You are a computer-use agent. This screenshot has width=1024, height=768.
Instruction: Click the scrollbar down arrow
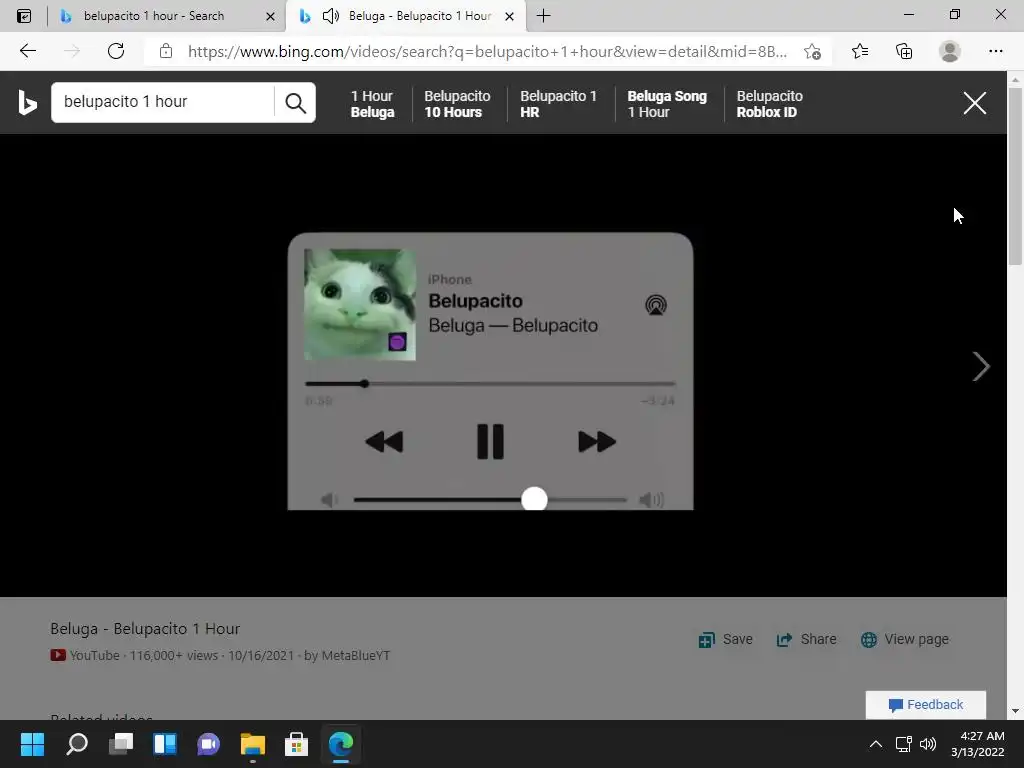click(x=1015, y=711)
